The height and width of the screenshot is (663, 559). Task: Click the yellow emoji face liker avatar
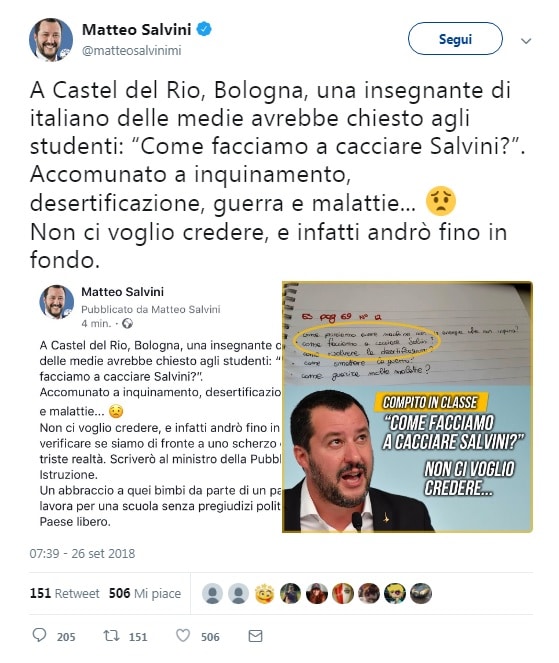265,593
